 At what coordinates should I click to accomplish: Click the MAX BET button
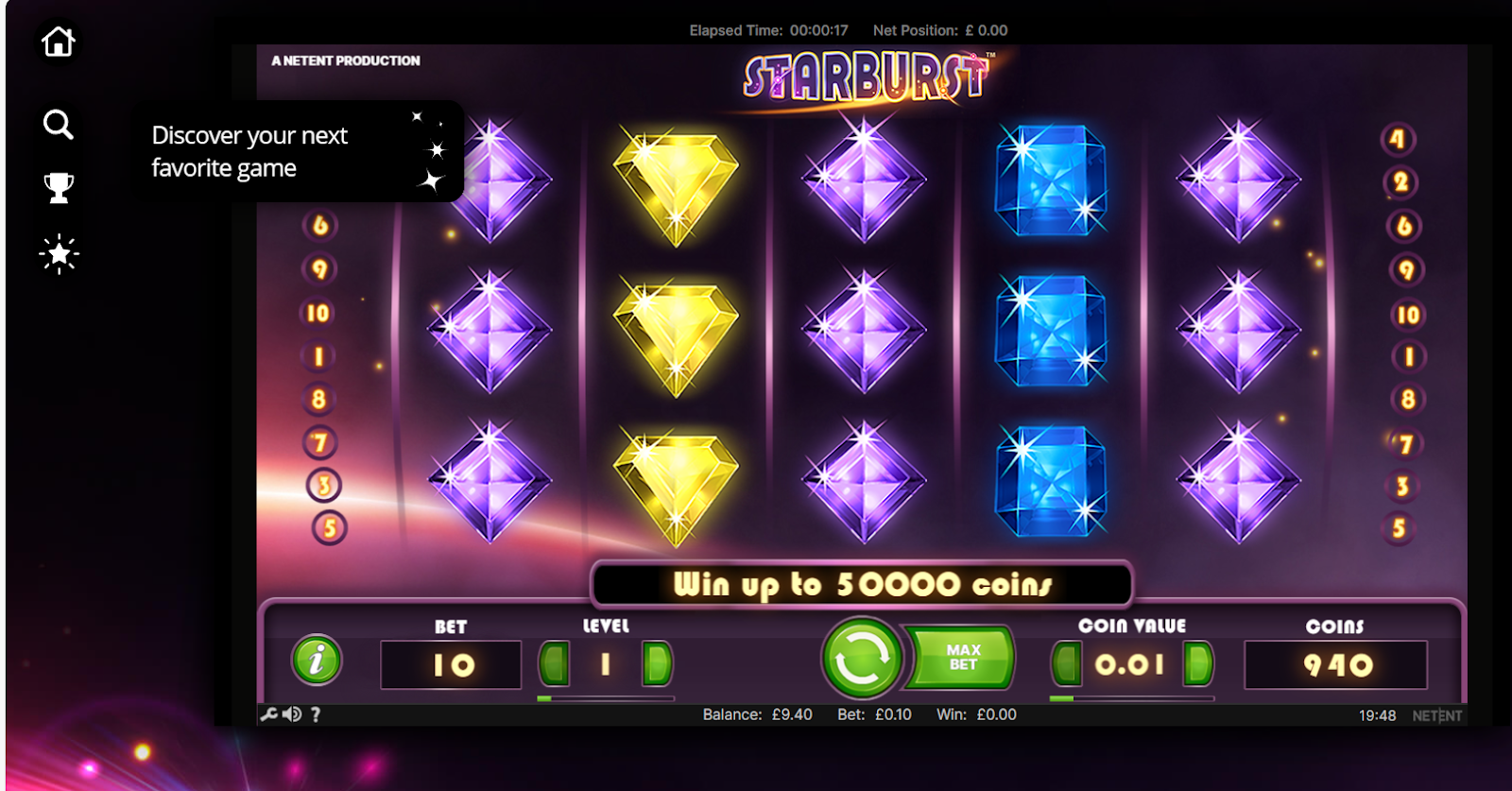tap(962, 657)
